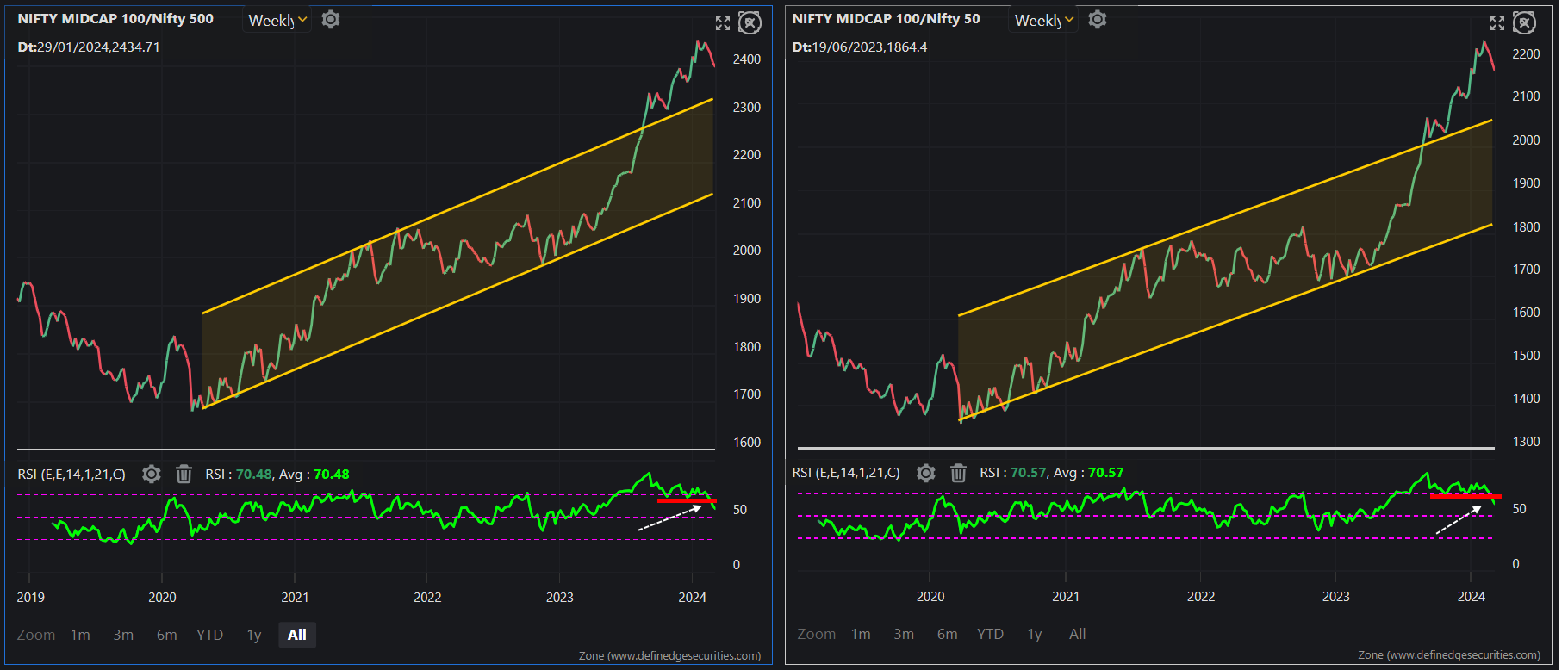Image resolution: width=1568 pixels, height=670 pixels.
Task: Open RSI settings gear in left chart
Action: (x=152, y=474)
